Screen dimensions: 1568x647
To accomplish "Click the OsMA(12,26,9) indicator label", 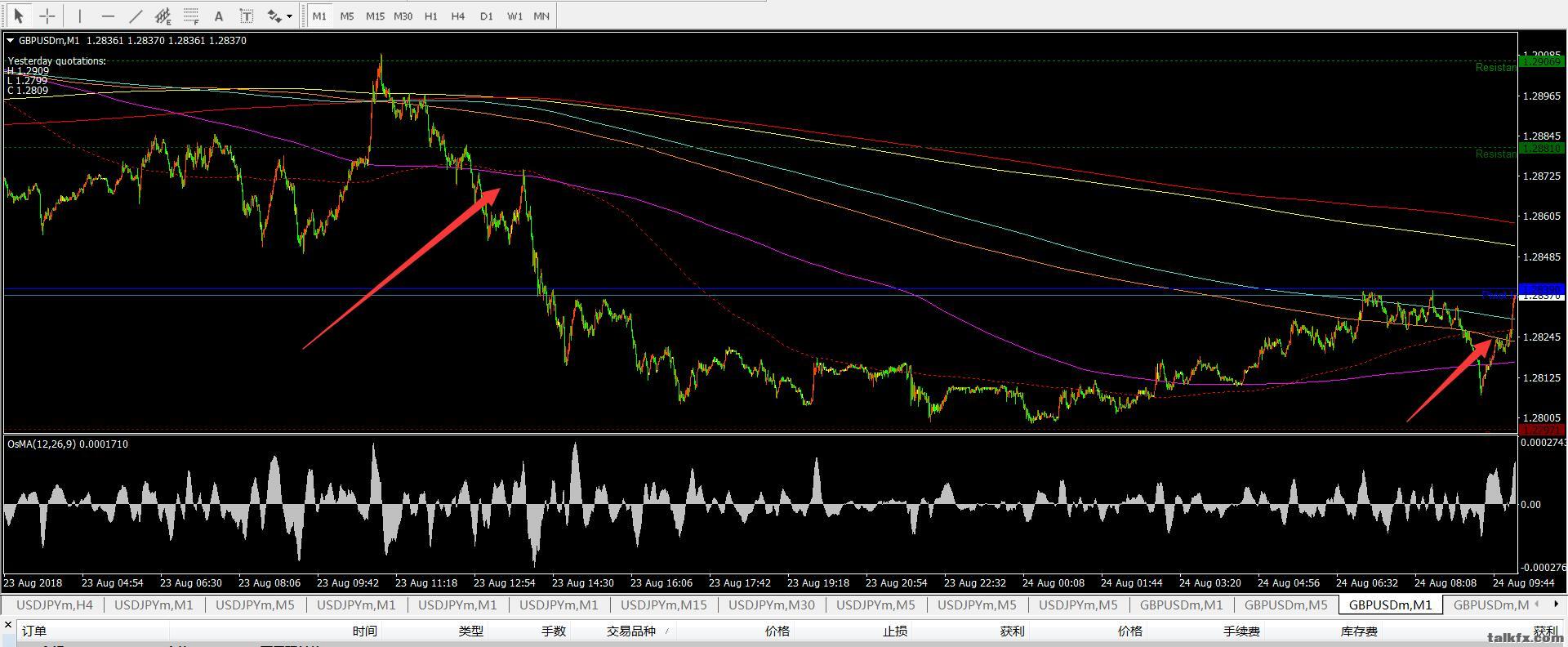I will point(68,444).
